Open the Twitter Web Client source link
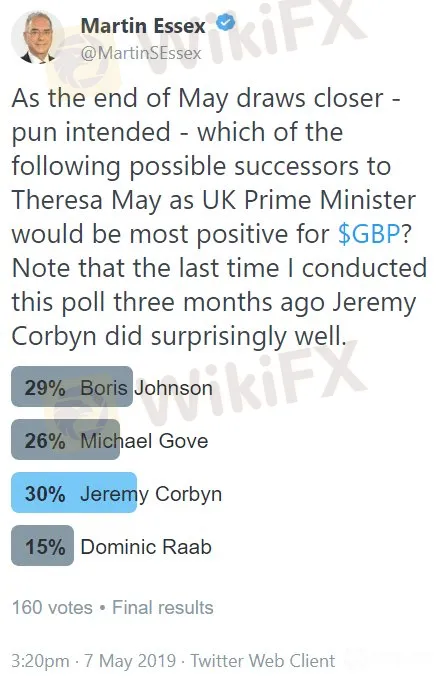 click(x=263, y=661)
